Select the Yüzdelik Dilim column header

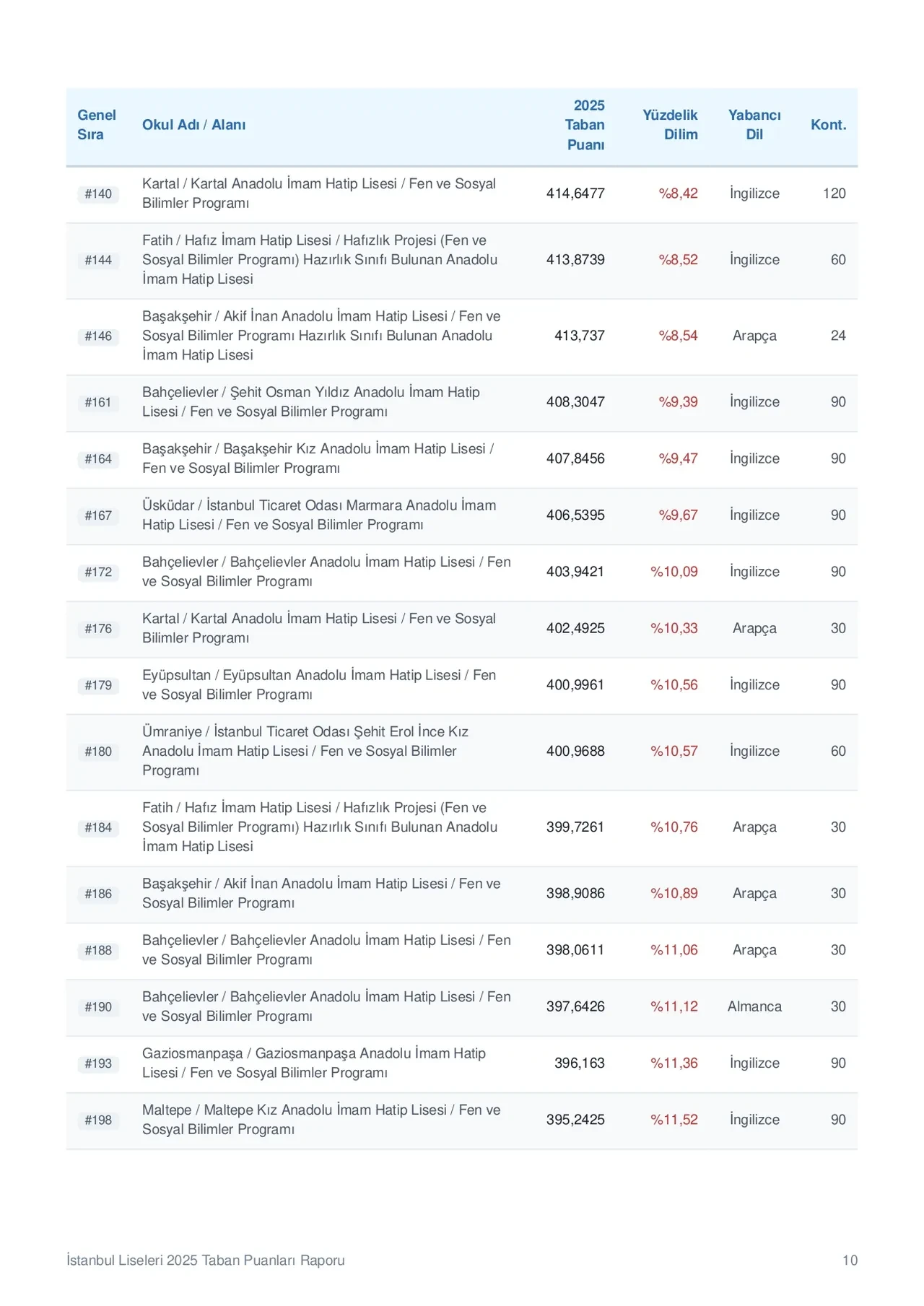(670, 125)
